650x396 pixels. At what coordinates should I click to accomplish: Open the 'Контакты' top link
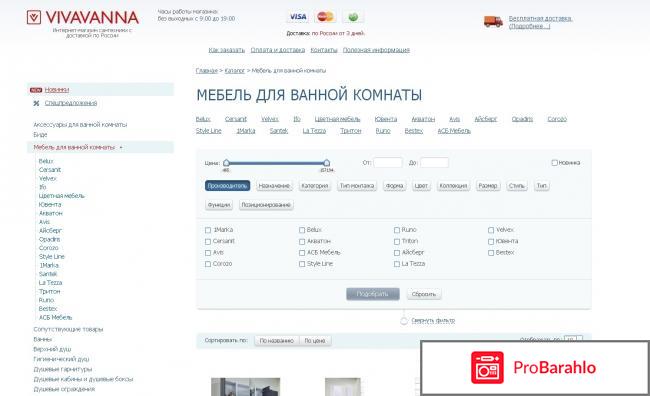(x=324, y=50)
